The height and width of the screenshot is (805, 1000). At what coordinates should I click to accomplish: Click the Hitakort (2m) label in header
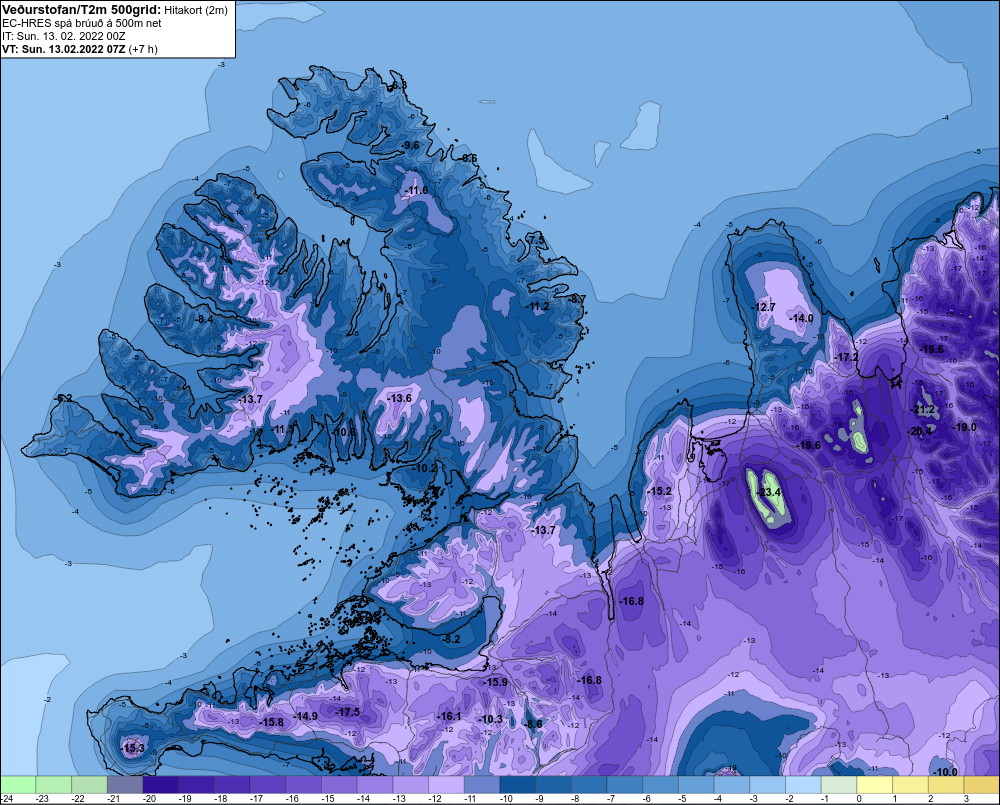click(x=195, y=10)
